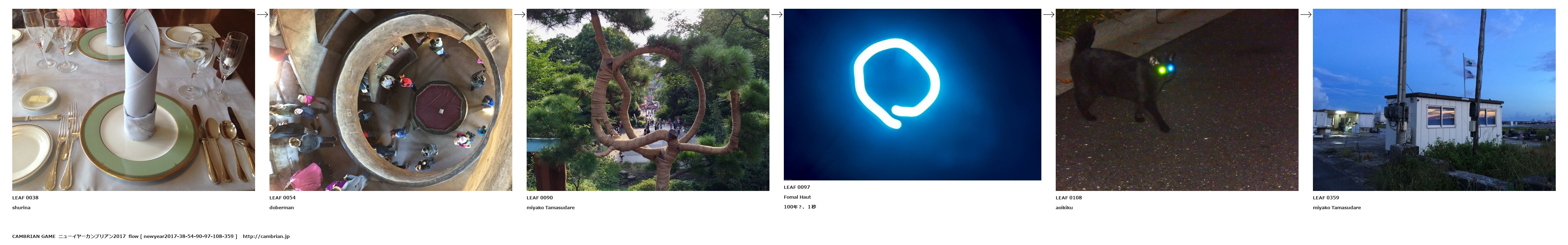Click the arrow after the black cat photo
The height and width of the screenshot is (245, 1568).
pyautogui.click(x=1306, y=15)
